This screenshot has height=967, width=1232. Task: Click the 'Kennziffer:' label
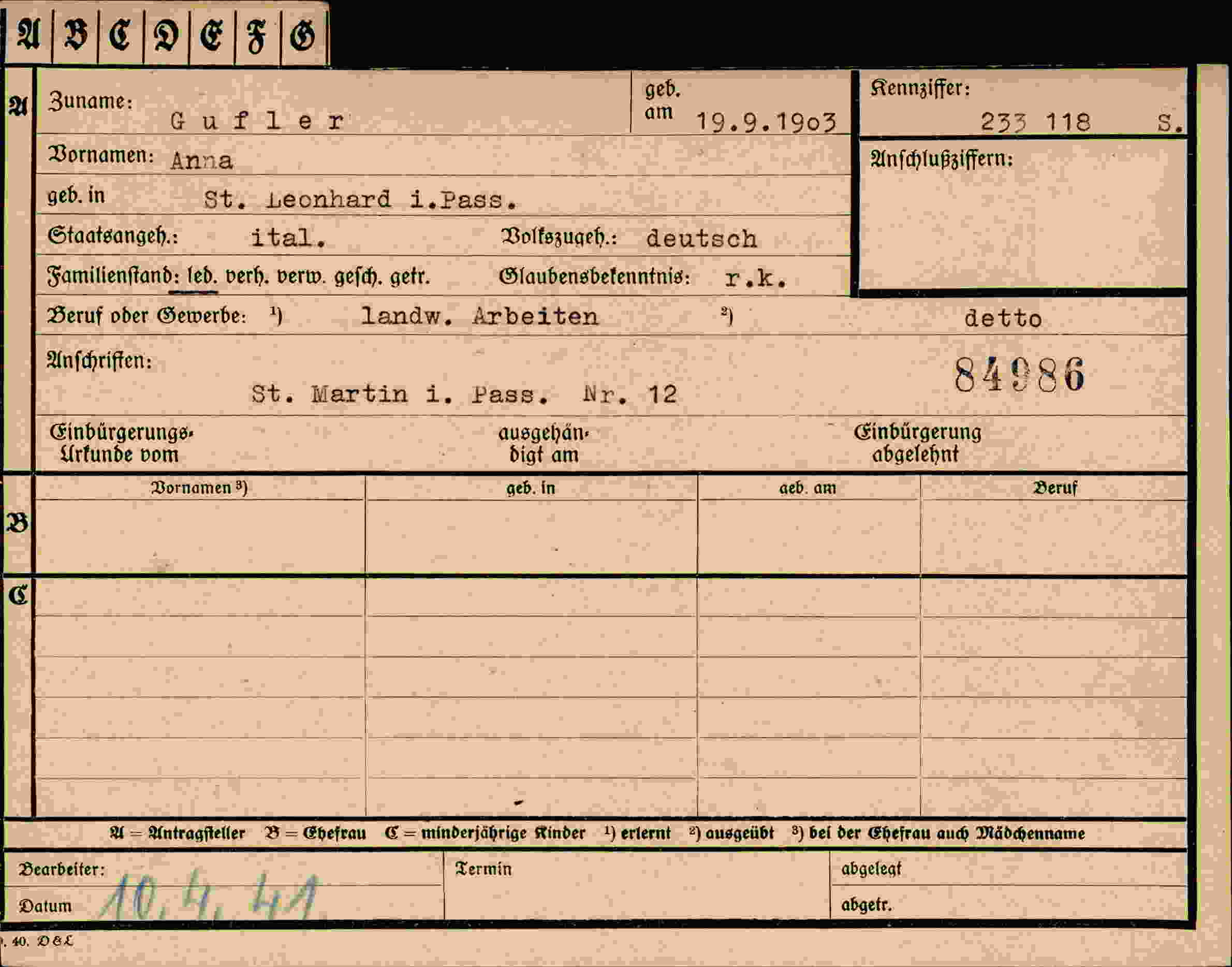[920, 88]
